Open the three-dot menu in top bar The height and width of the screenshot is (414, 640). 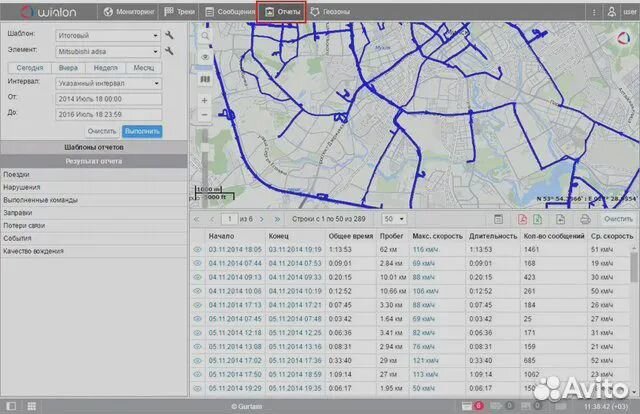tap(594, 12)
